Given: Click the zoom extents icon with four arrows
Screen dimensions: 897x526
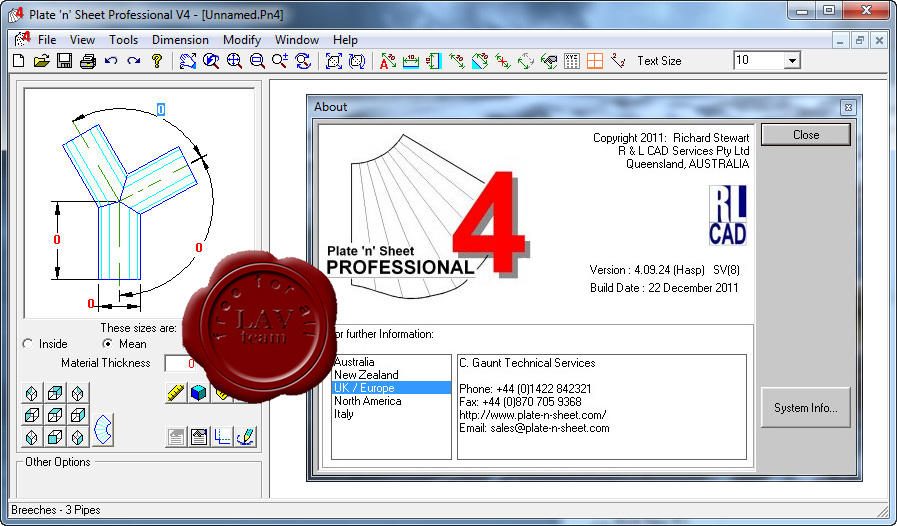Looking at the screenshot, I should point(334,61).
